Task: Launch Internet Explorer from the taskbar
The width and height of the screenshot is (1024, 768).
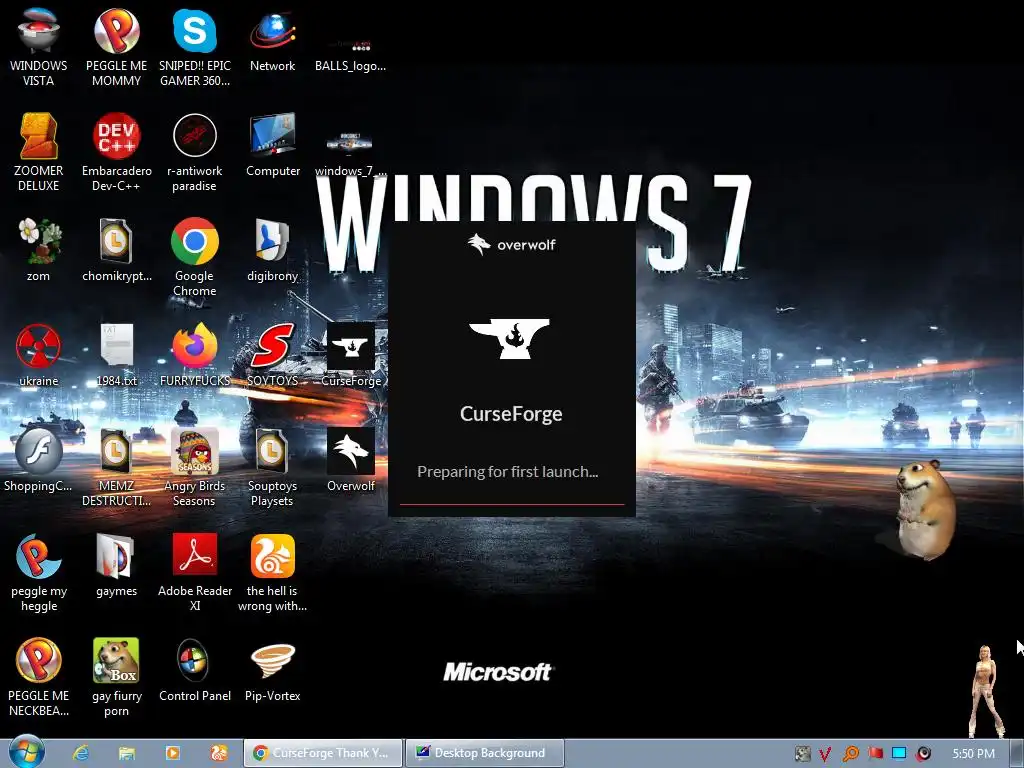Action: click(81, 753)
